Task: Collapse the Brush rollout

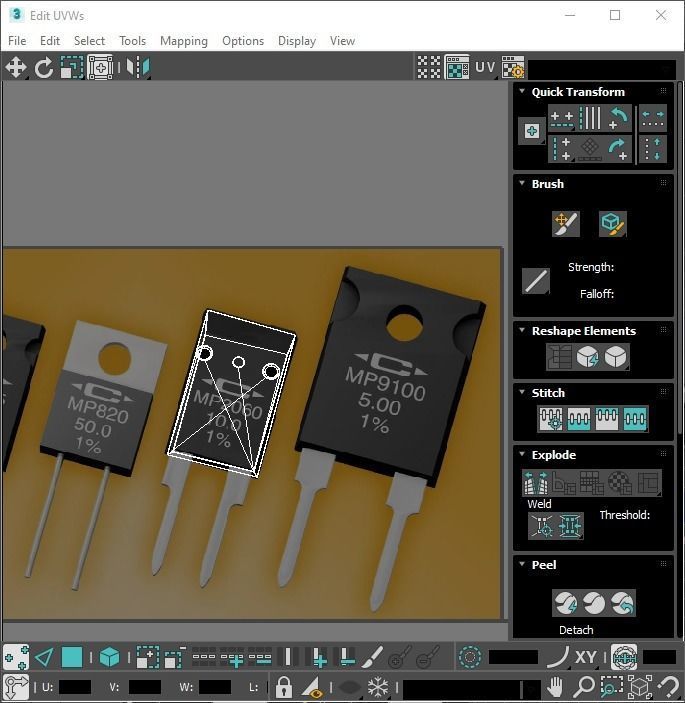Action: tap(522, 183)
